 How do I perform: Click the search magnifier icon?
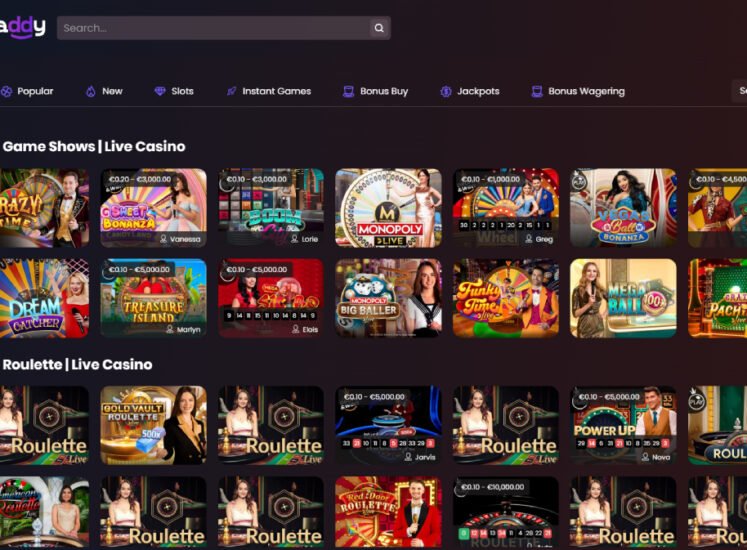pos(379,28)
